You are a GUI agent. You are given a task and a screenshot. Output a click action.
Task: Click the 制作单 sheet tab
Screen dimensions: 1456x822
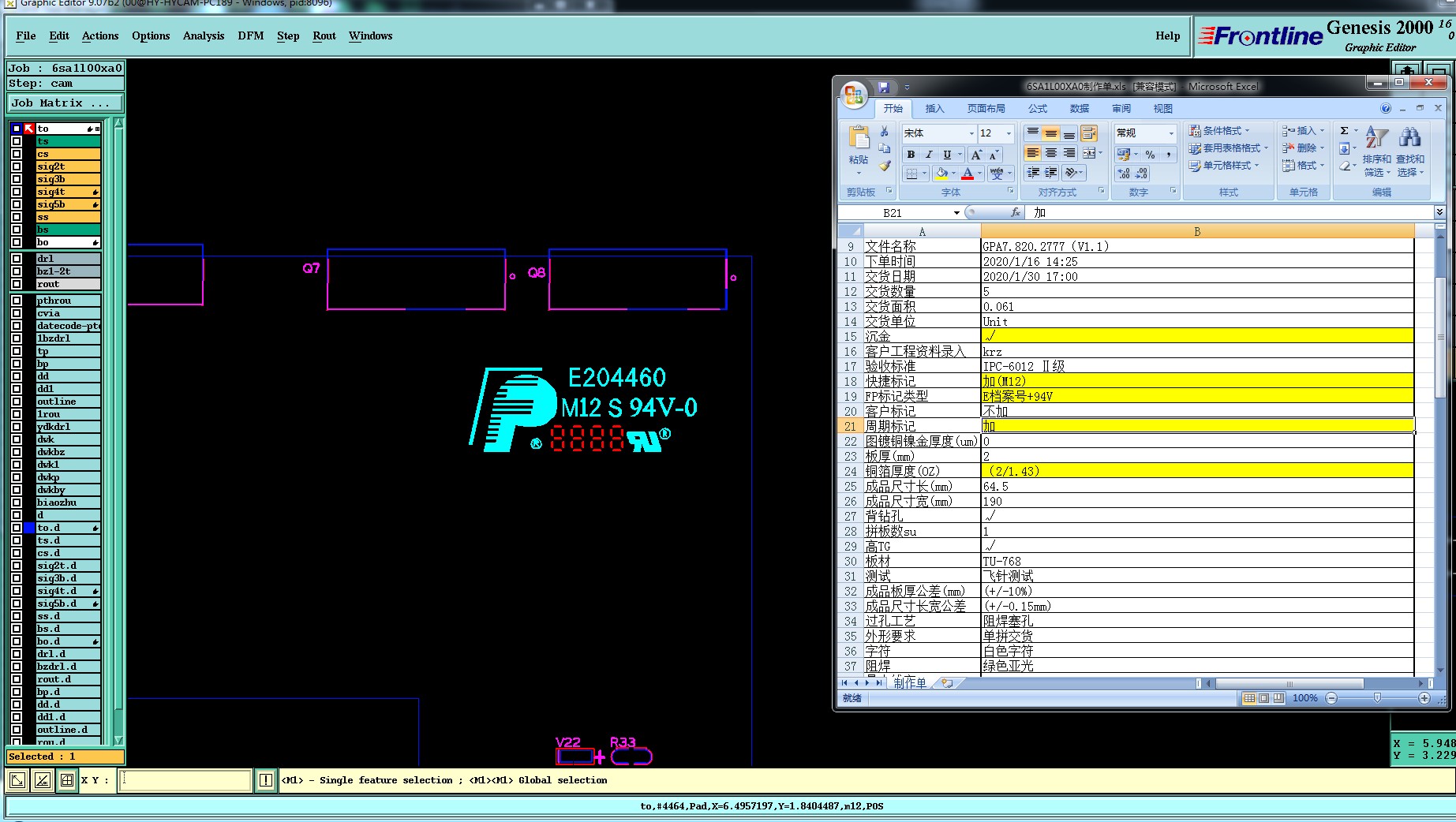coord(910,683)
